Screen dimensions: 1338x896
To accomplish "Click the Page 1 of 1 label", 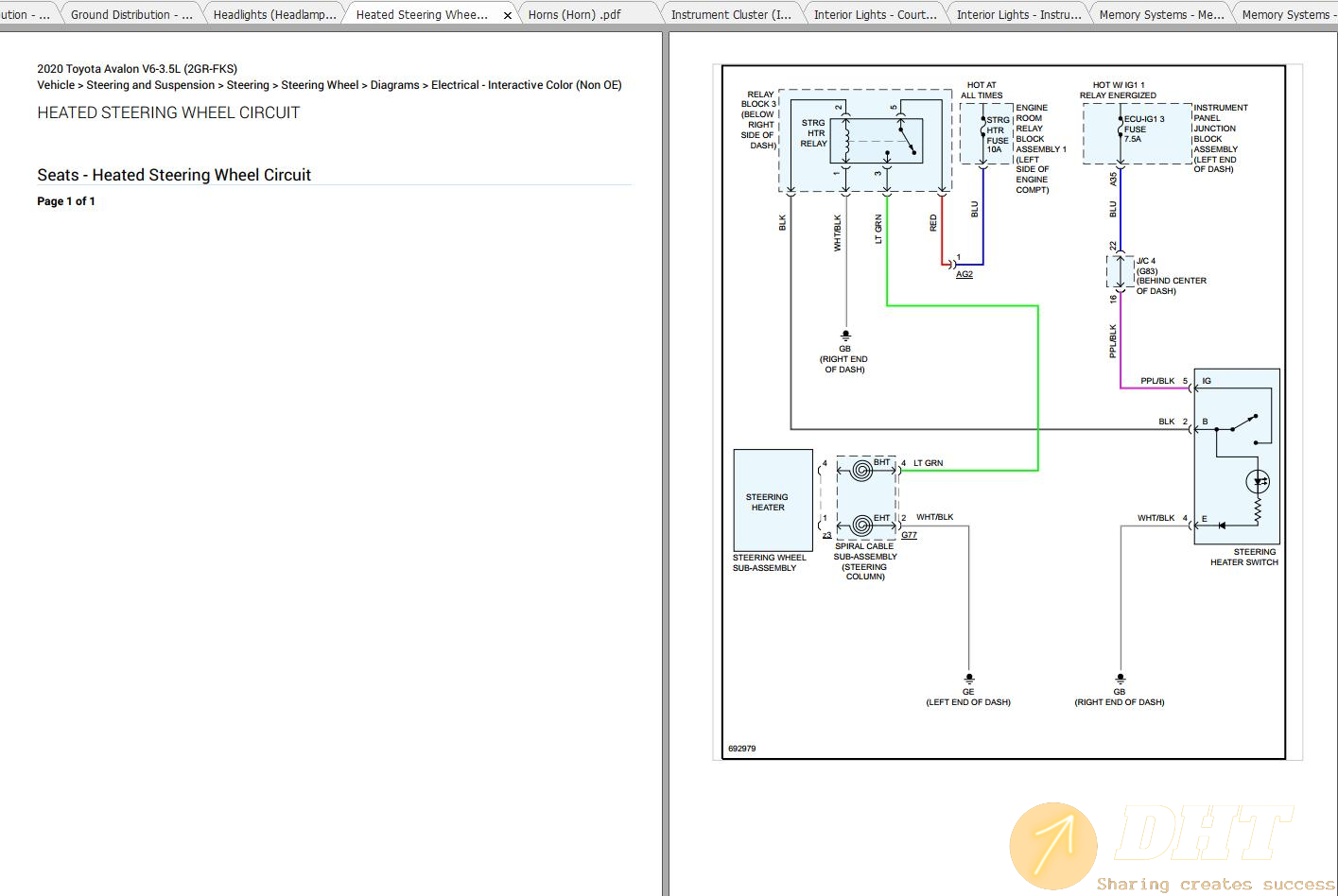I will 66,201.
